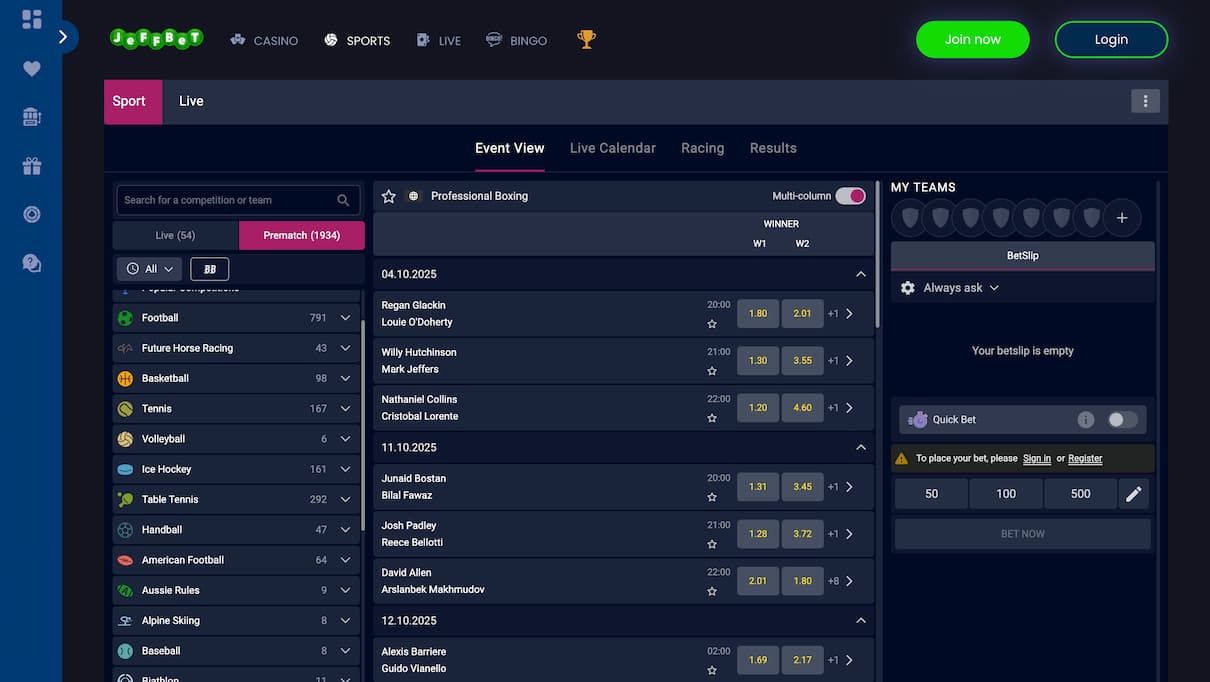1210x682 pixels.
Task: Toggle the Multi-column switch off
Action: 850,196
